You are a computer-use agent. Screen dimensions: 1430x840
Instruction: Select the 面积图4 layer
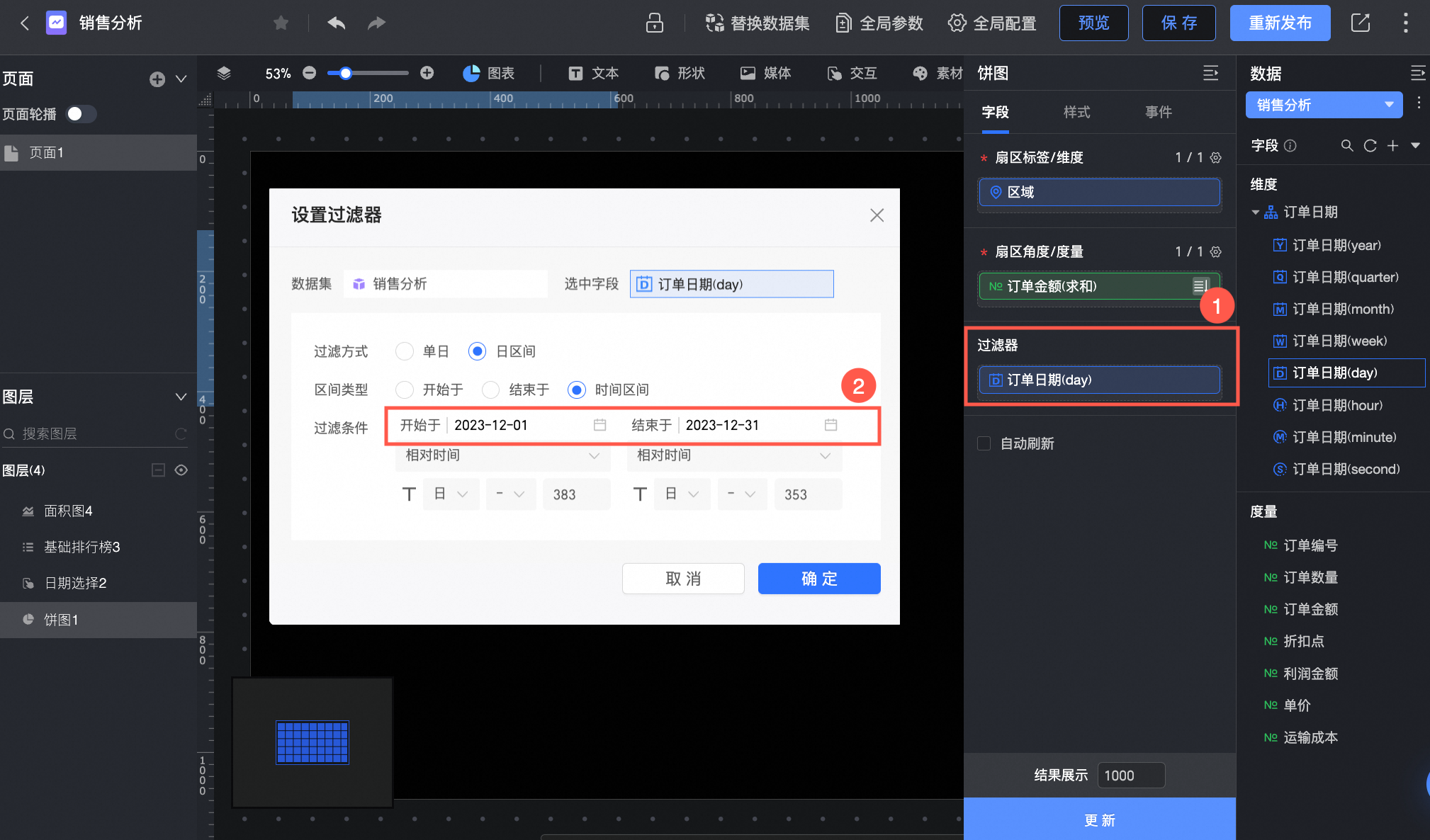tap(98, 511)
